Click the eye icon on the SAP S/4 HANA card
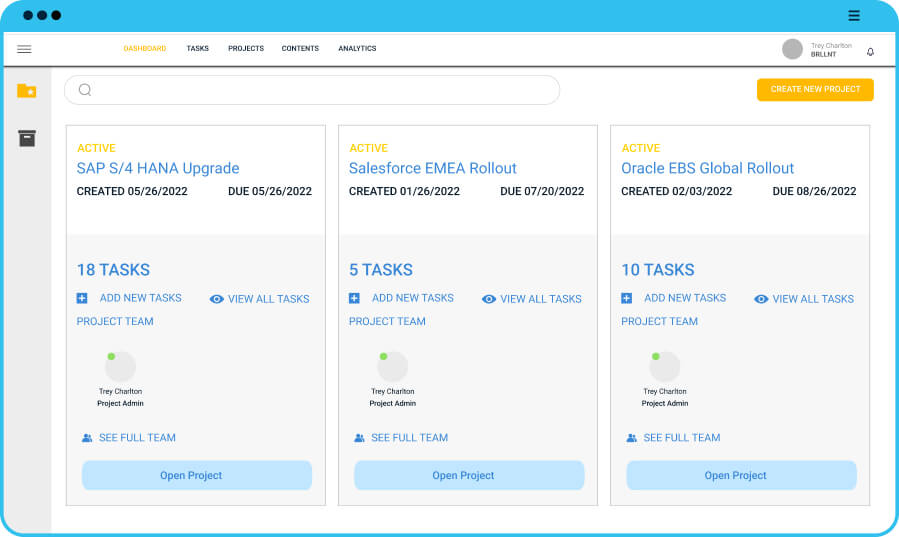The image size is (899, 537). pos(217,299)
